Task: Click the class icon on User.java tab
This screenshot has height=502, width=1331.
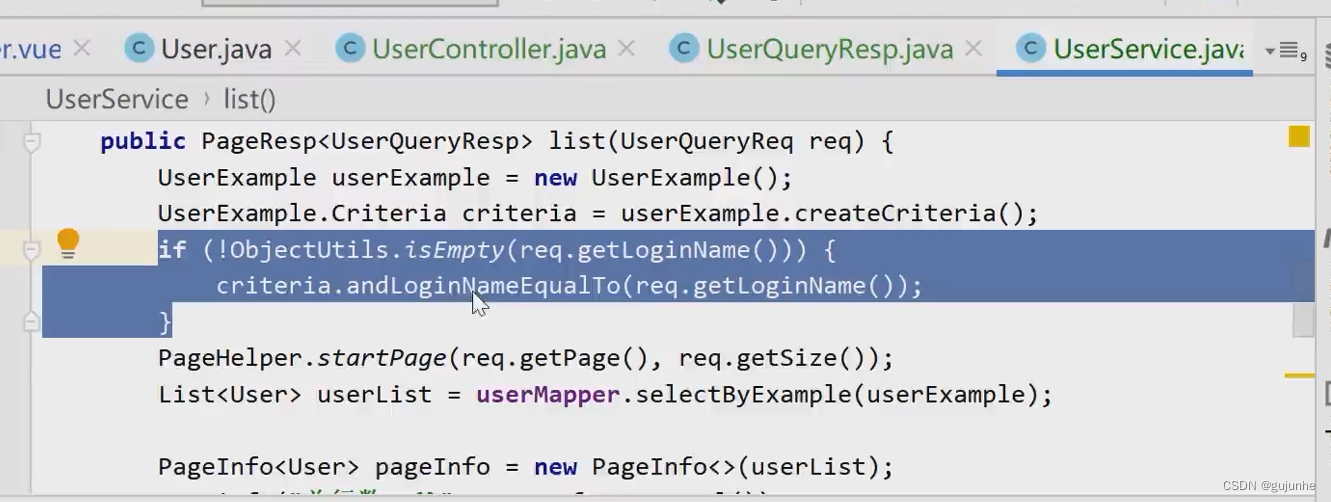Action: click(139, 48)
